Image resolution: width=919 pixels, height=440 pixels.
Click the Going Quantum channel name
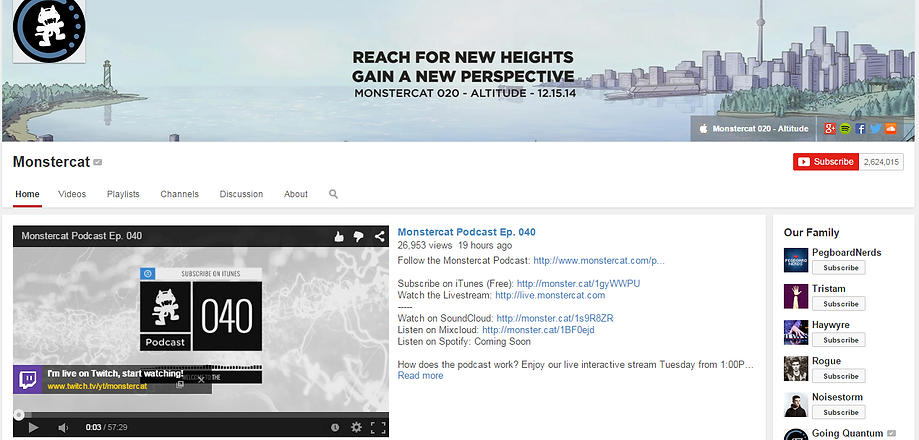(x=847, y=434)
